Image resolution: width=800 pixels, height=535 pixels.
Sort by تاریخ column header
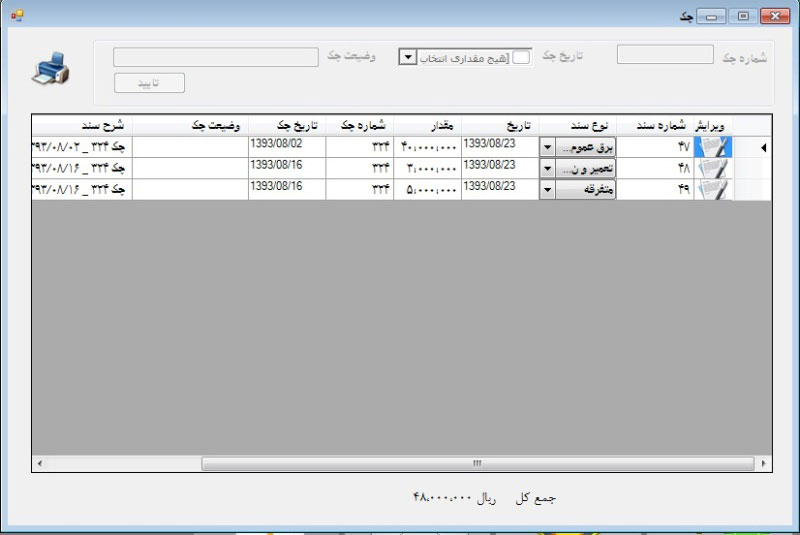pos(500,125)
